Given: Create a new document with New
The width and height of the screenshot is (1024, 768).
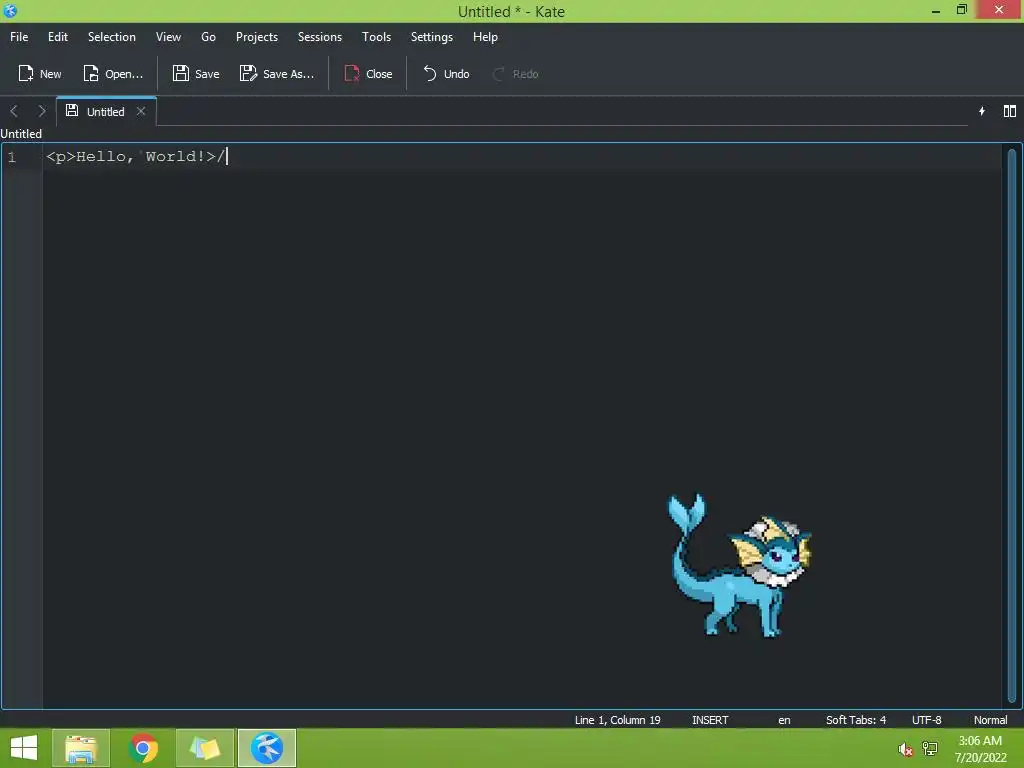Looking at the screenshot, I should coord(40,74).
